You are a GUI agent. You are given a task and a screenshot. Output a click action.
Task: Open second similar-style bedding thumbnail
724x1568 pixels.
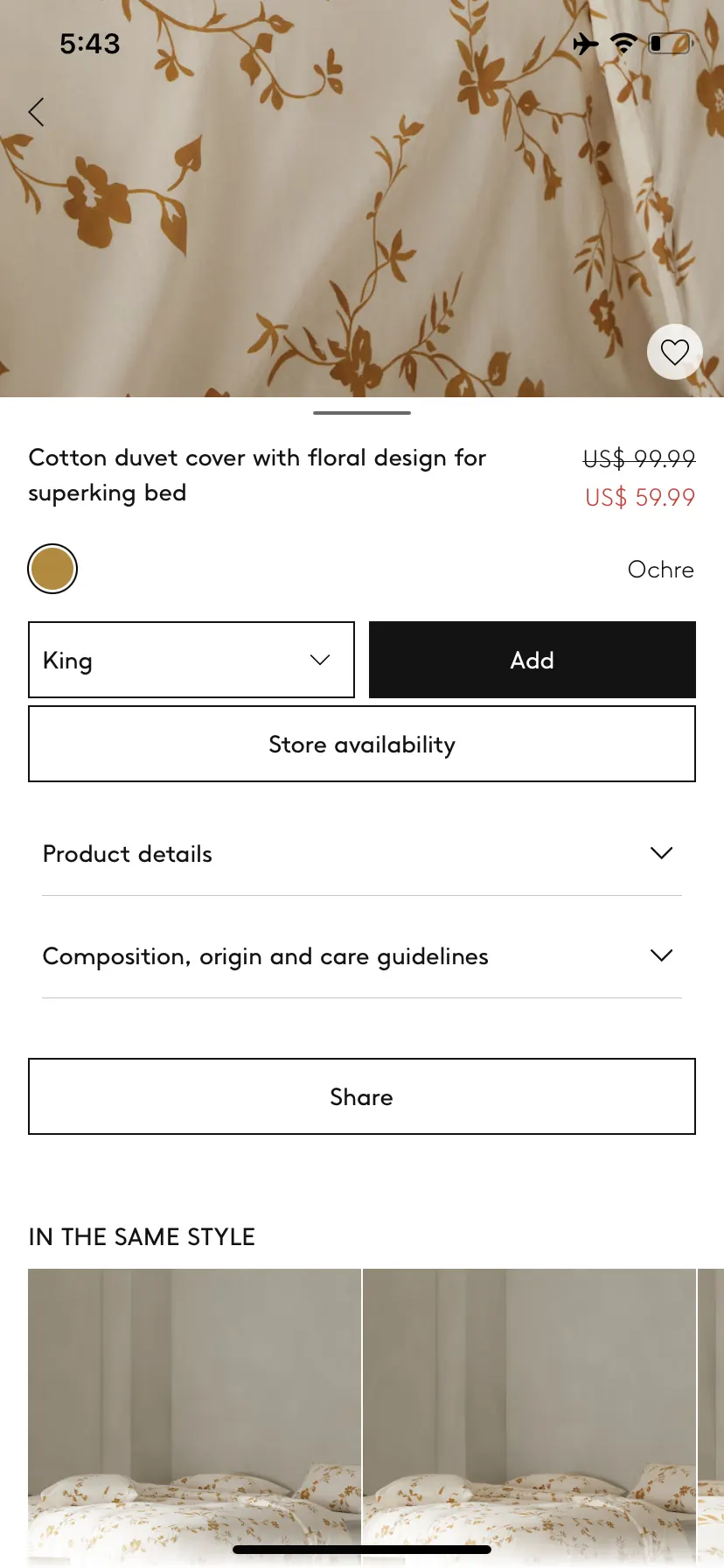529,1416
